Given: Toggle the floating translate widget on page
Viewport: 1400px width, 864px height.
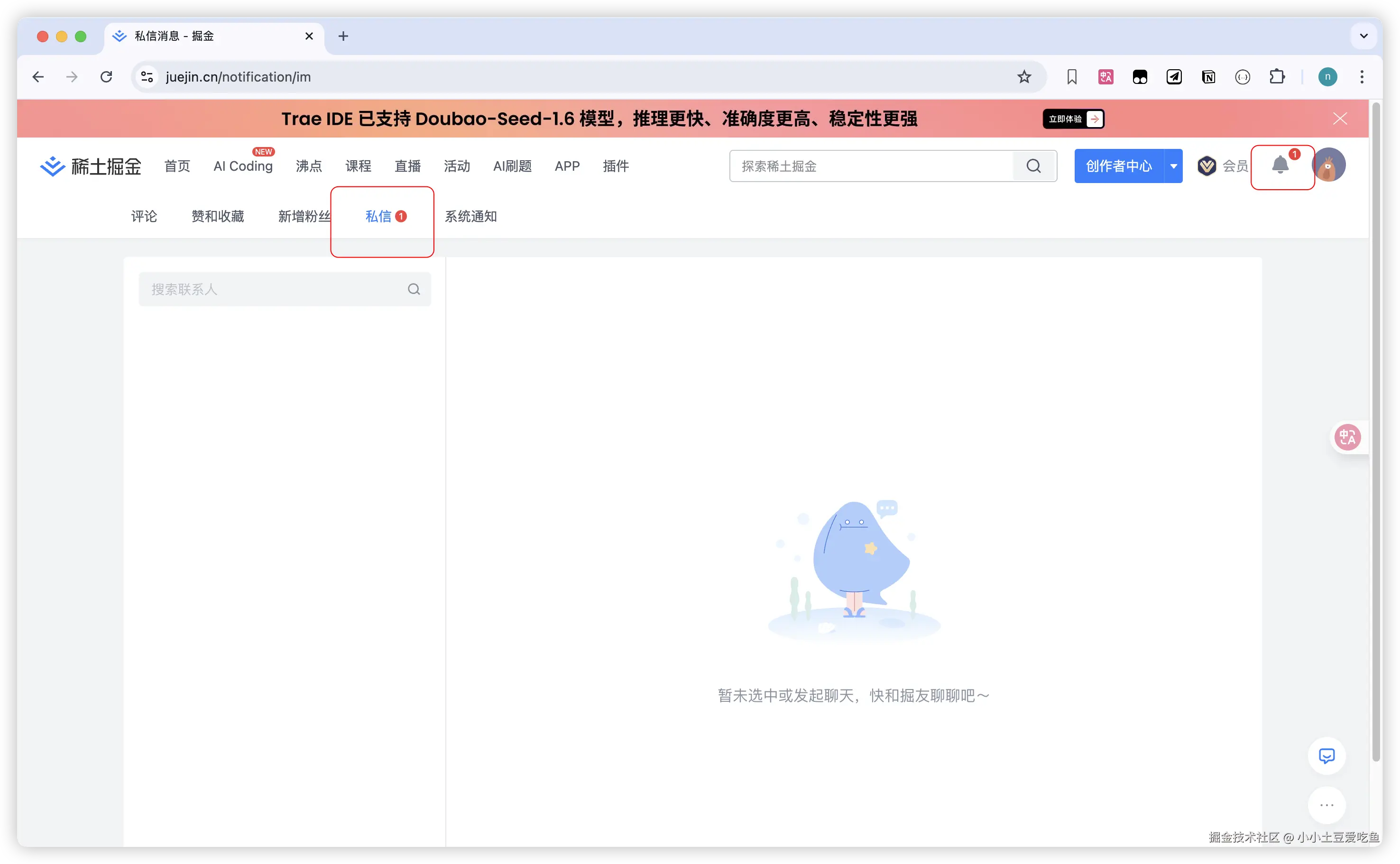Looking at the screenshot, I should click(x=1349, y=437).
